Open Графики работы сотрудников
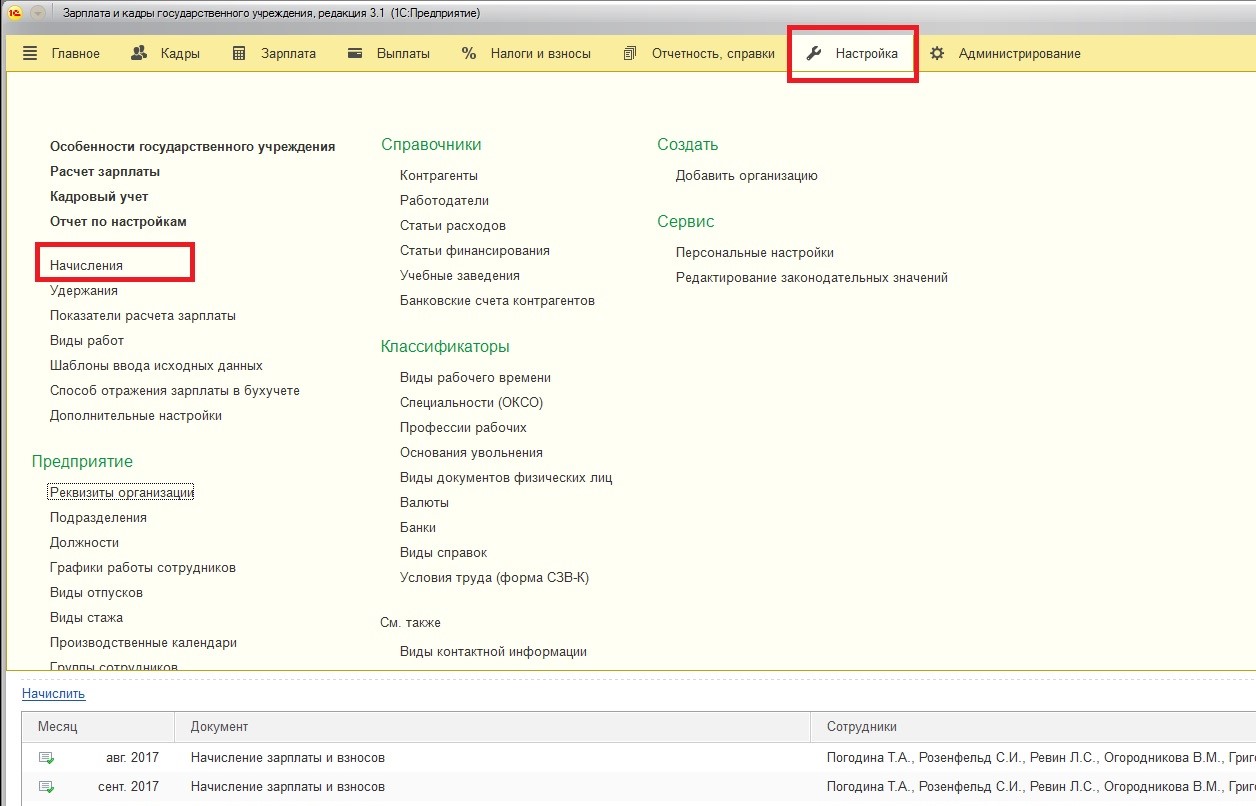This screenshot has height=806, width=1256. pyautogui.click(x=143, y=567)
